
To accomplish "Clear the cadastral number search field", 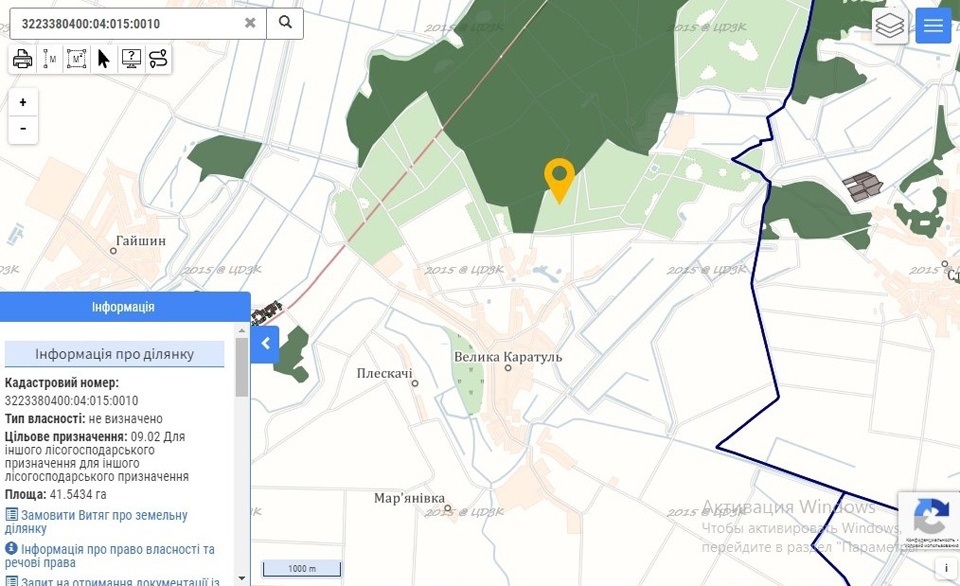I will coord(250,22).
